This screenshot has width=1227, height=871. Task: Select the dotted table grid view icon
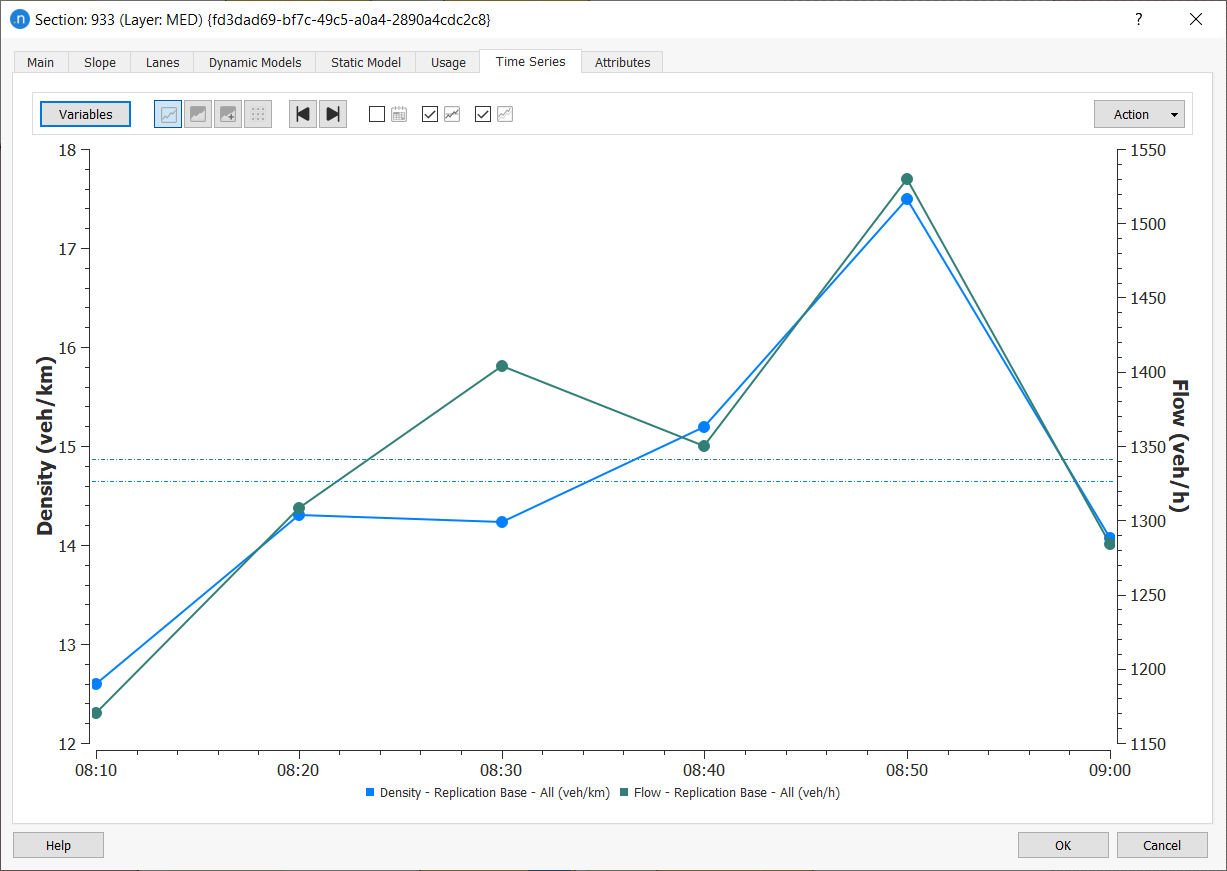pos(258,114)
